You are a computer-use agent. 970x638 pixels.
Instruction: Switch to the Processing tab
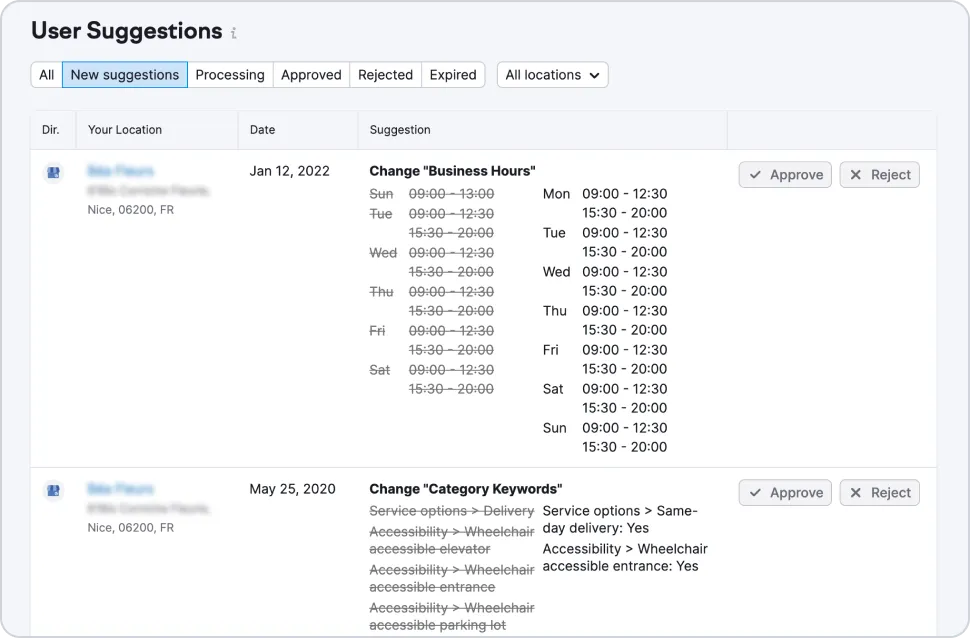[x=230, y=75]
